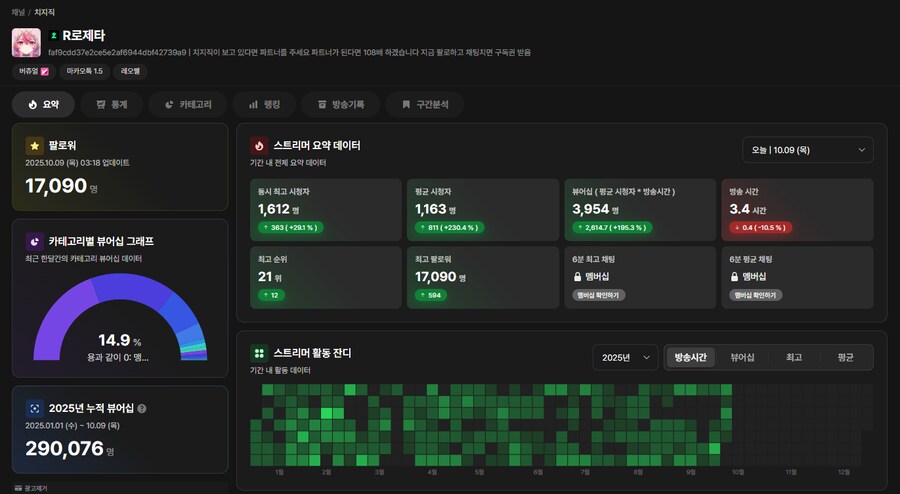The width and height of the screenshot is (900, 494).
Task: Click the 버츄얼 tag chip
Action: coord(34,71)
